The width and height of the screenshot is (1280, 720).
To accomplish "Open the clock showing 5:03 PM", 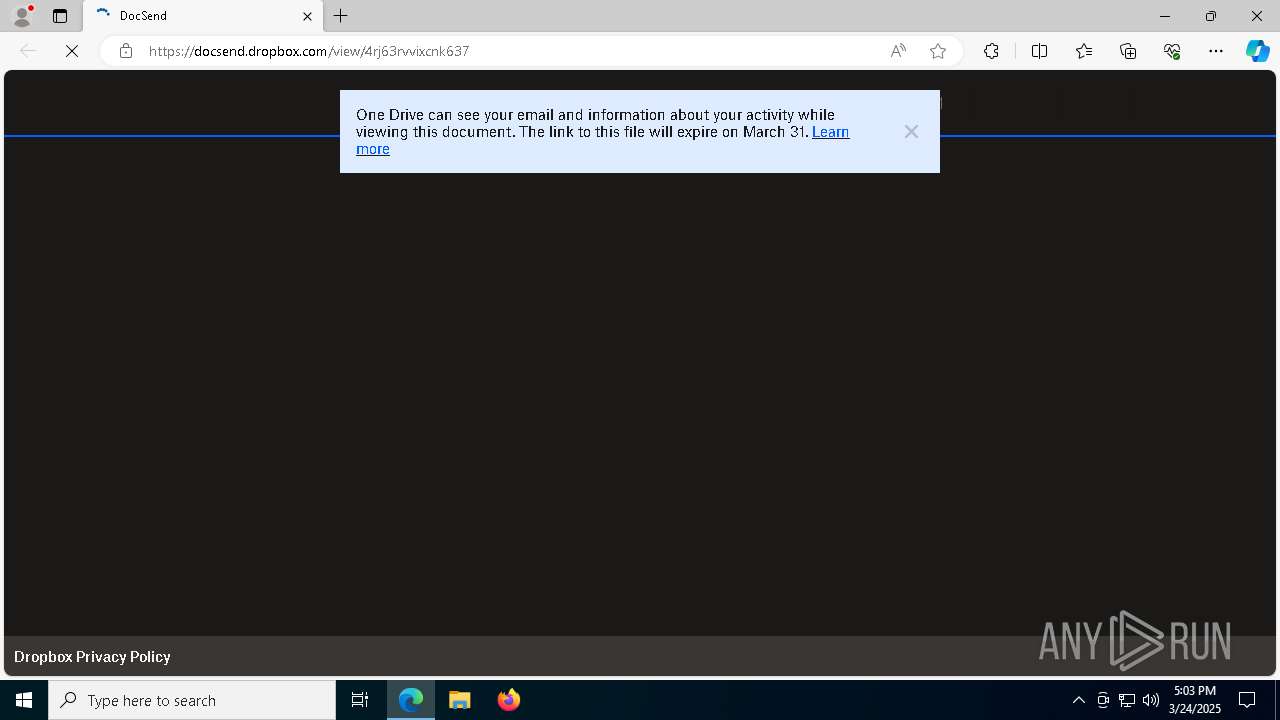I will point(1195,700).
